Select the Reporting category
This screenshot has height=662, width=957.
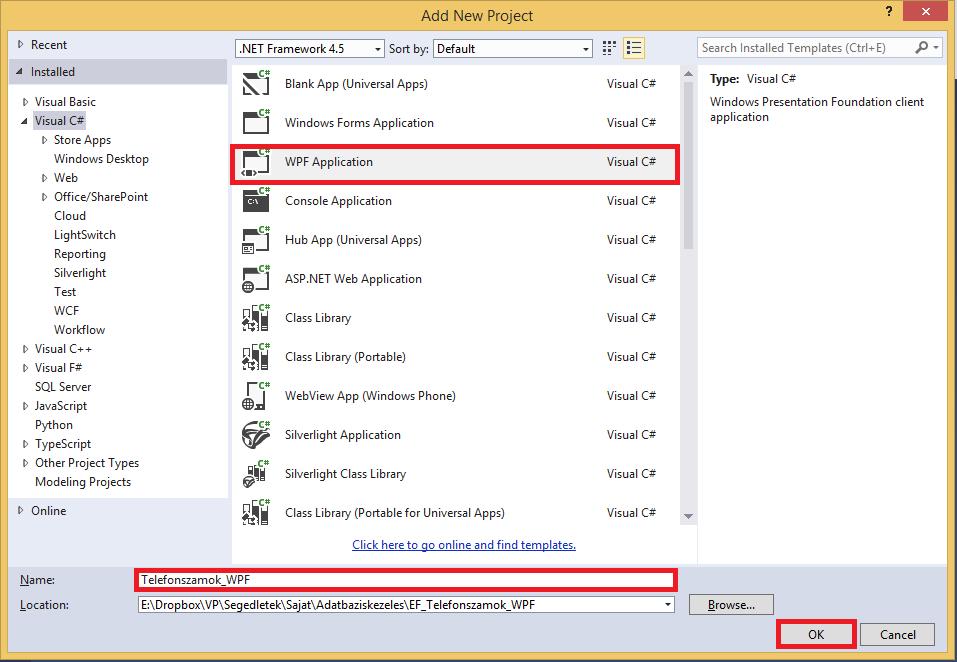click(79, 254)
